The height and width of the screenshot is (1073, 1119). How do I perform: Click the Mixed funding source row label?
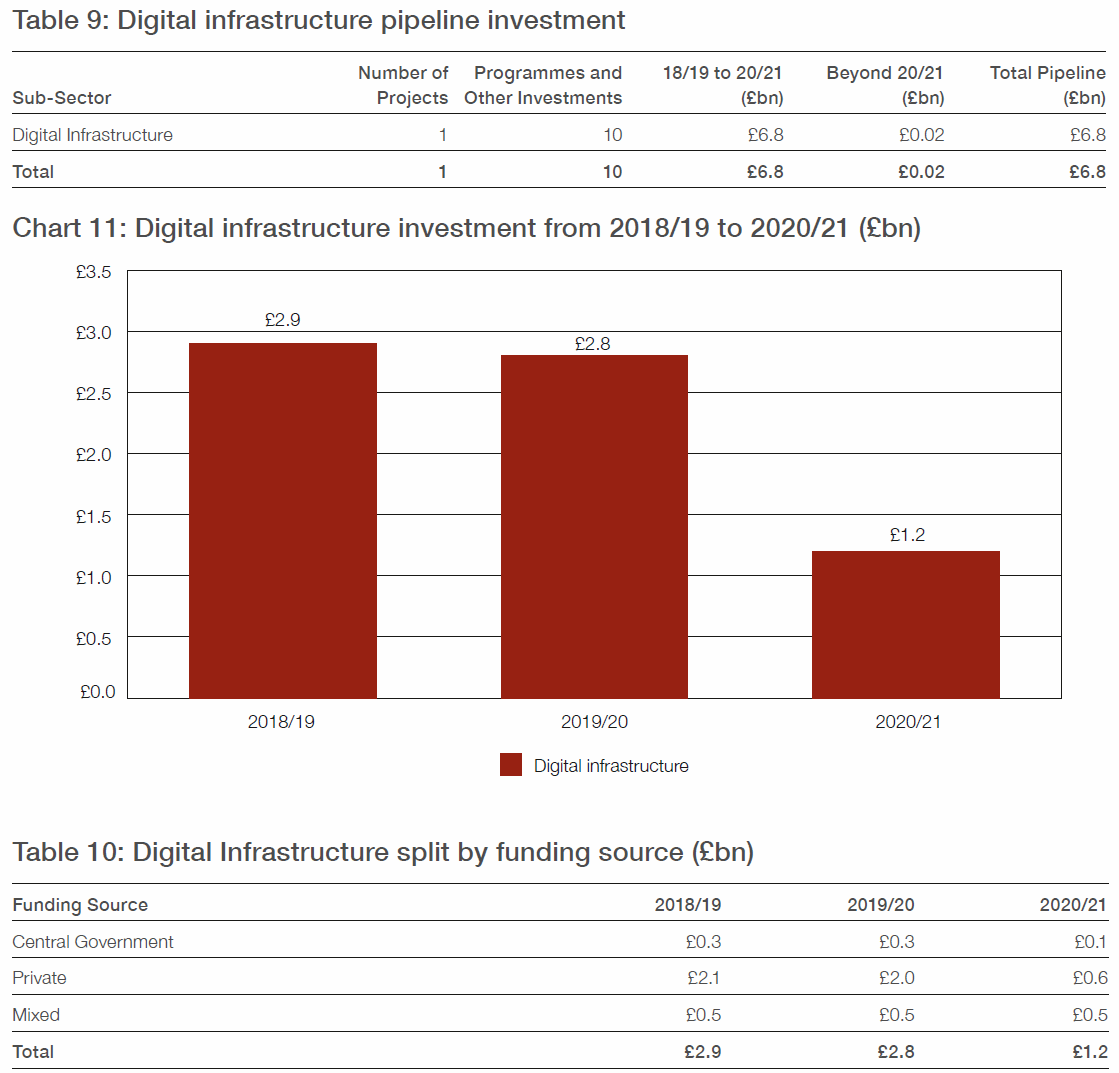tap(36, 1015)
